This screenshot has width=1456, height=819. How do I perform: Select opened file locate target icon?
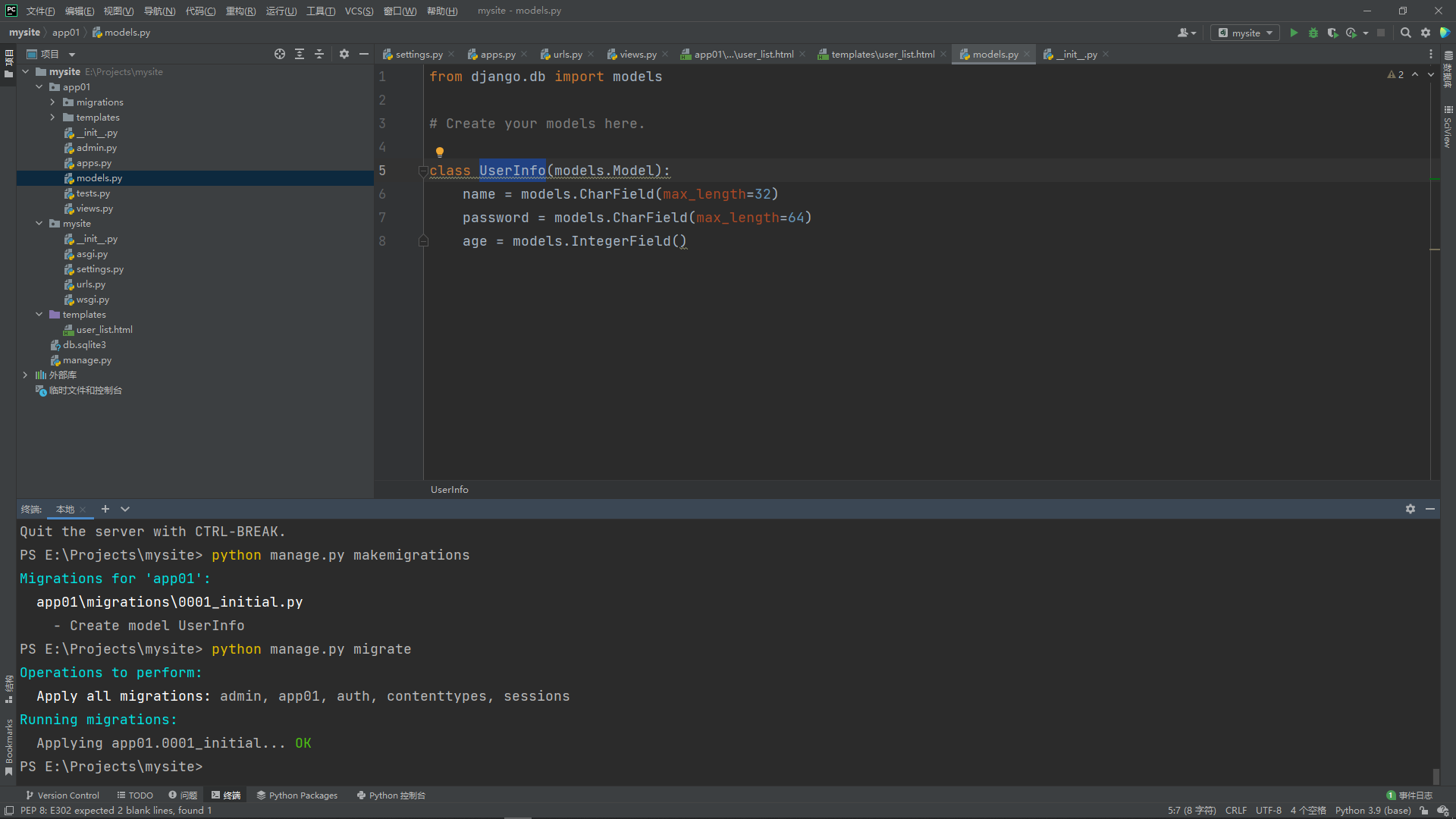point(280,54)
